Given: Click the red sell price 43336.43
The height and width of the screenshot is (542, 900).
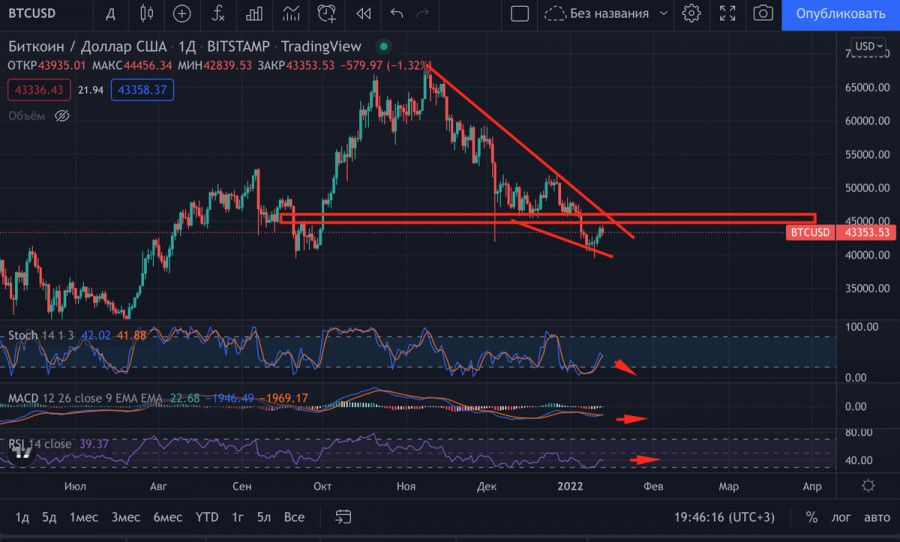Looking at the screenshot, I should [39, 90].
